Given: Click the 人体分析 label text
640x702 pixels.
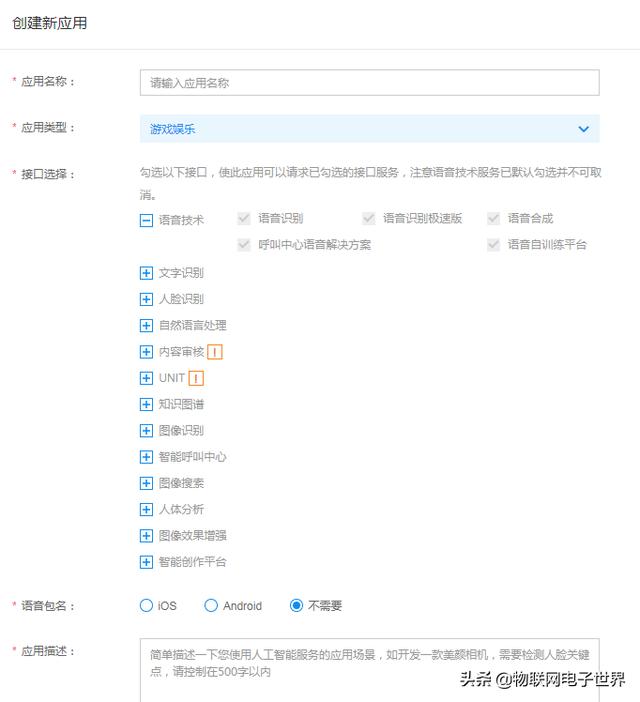Looking at the screenshot, I should 181,509.
